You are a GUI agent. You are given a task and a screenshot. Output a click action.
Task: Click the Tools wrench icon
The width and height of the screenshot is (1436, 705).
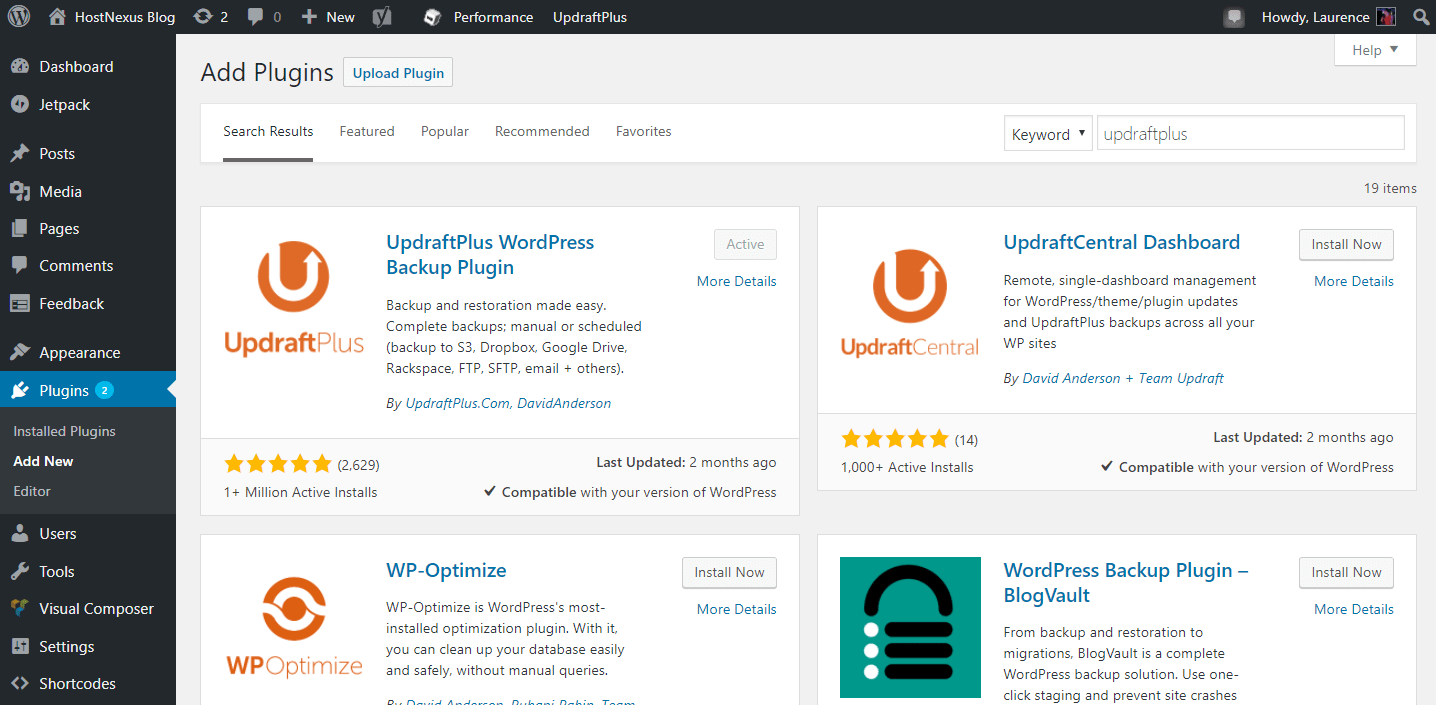point(19,572)
